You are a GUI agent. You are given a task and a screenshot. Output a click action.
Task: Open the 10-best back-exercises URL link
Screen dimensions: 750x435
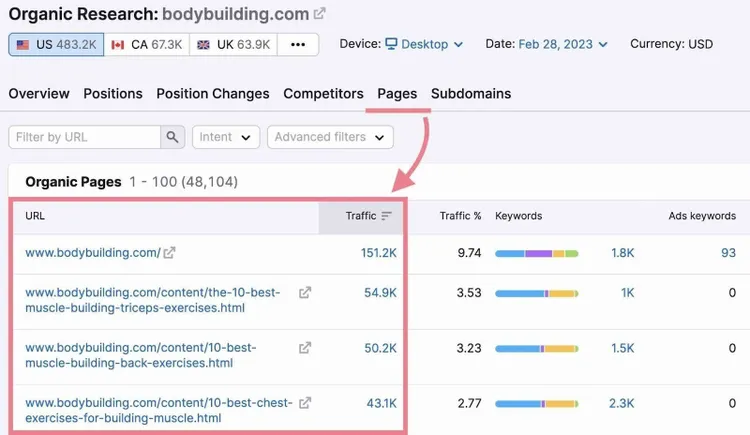141,355
